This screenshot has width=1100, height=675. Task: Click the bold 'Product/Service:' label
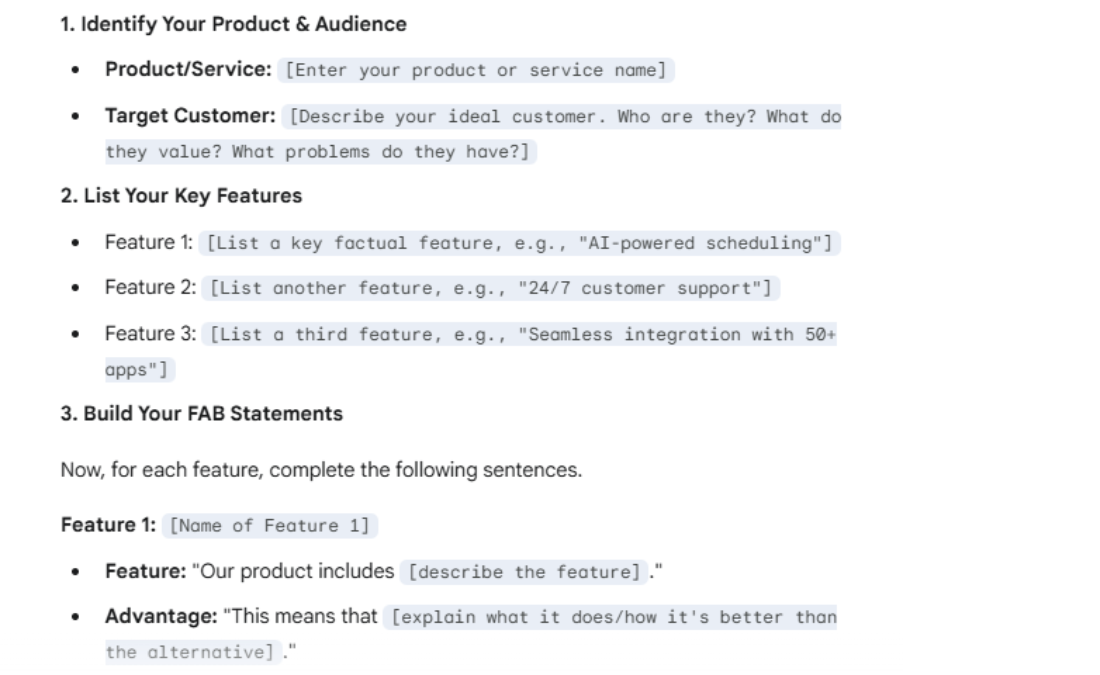(189, 71)
